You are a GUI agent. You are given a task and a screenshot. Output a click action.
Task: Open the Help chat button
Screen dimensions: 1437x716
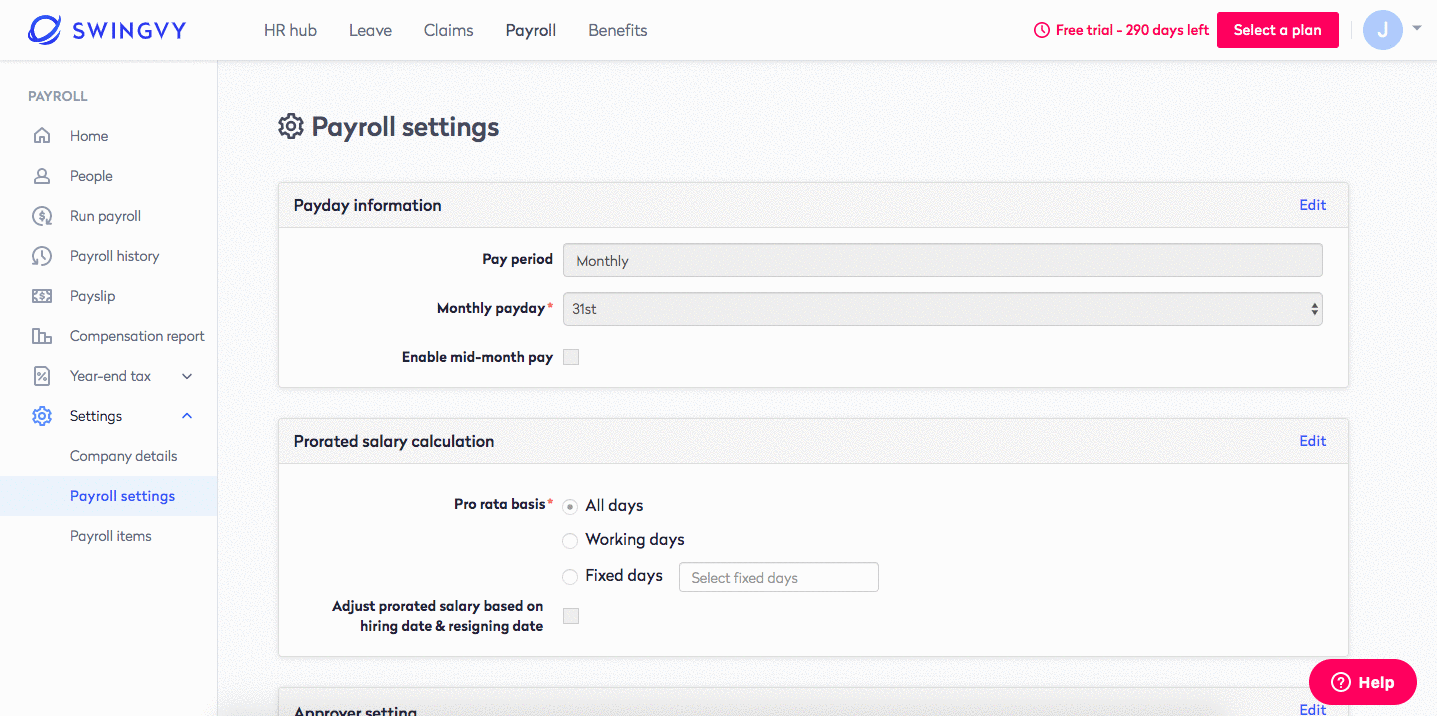point(1363,682)
